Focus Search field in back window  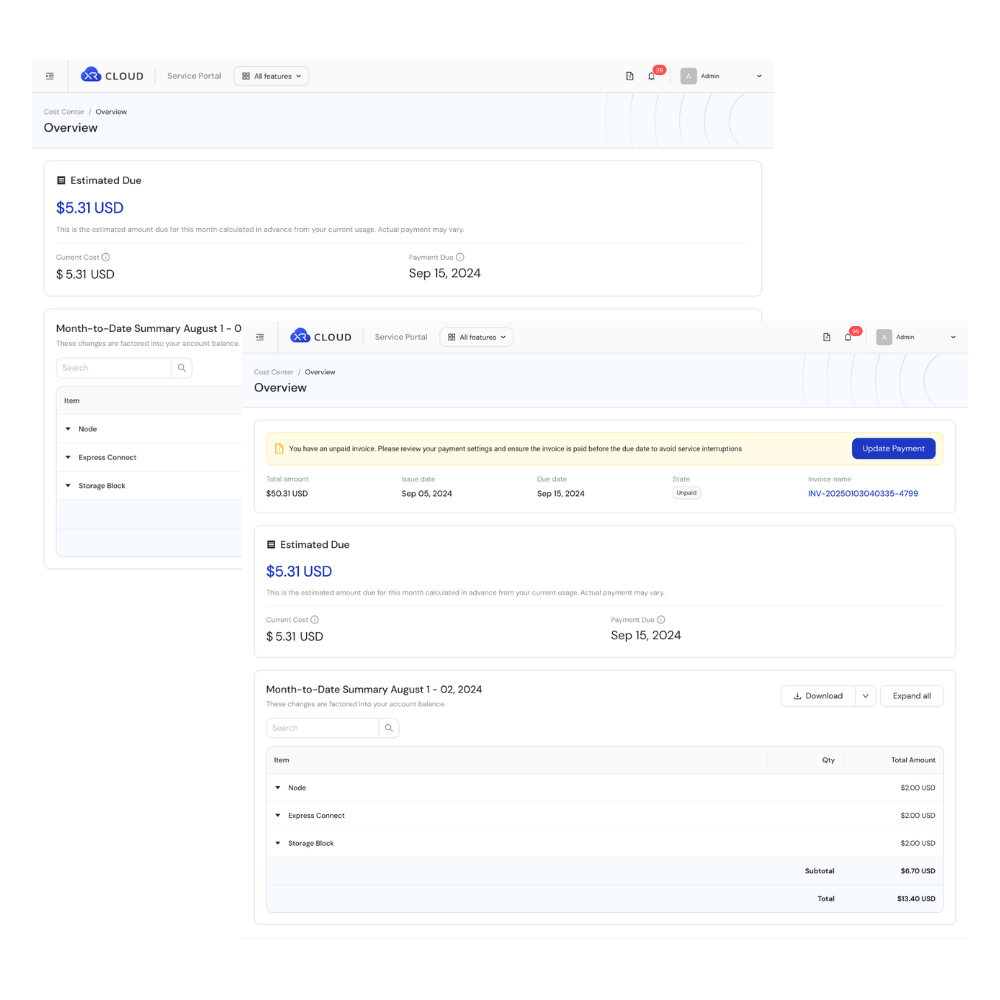pos(114,368)
